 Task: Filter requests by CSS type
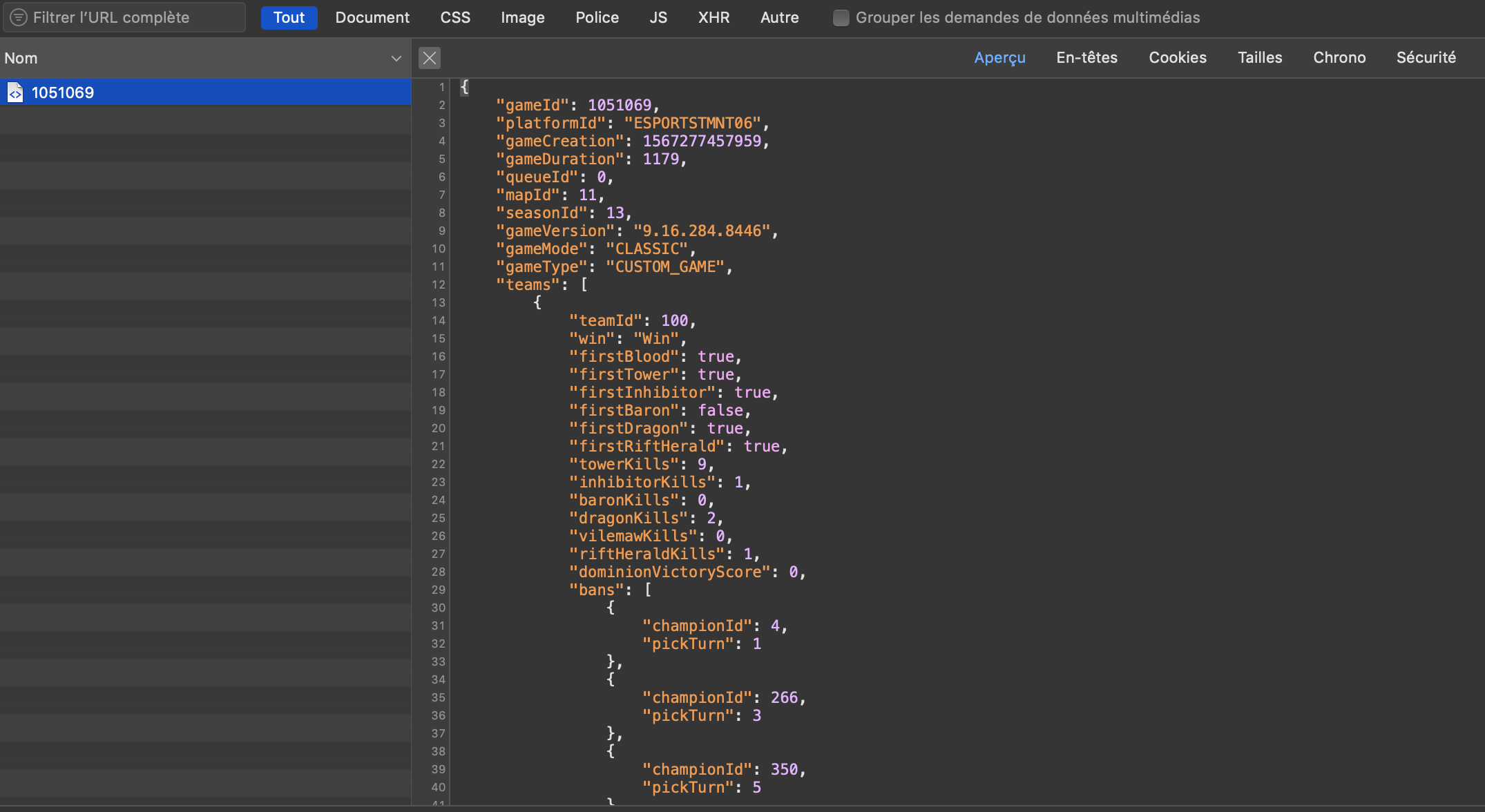[x=455, y=18]
